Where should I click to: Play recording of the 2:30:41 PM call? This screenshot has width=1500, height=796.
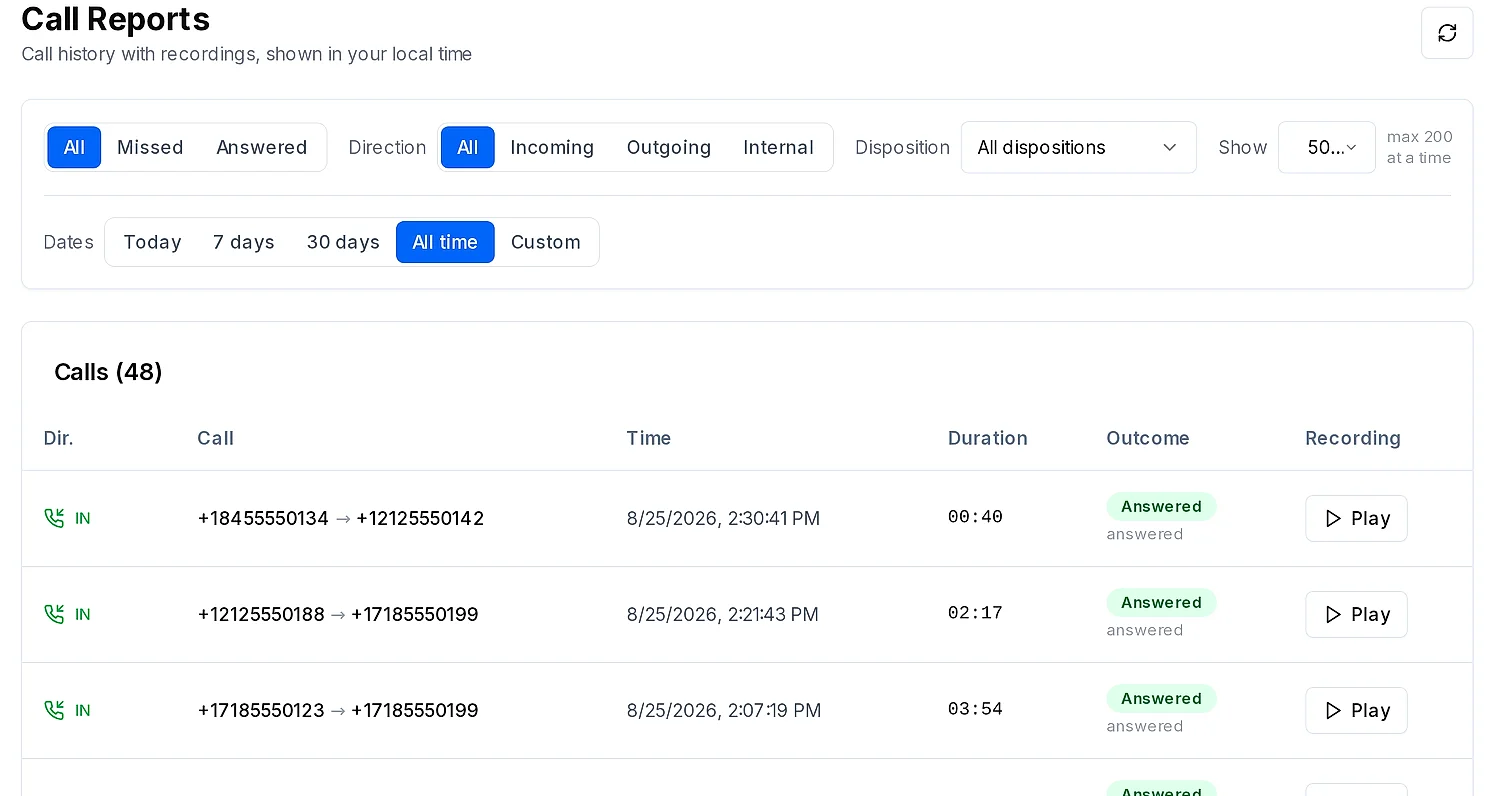1356,518
